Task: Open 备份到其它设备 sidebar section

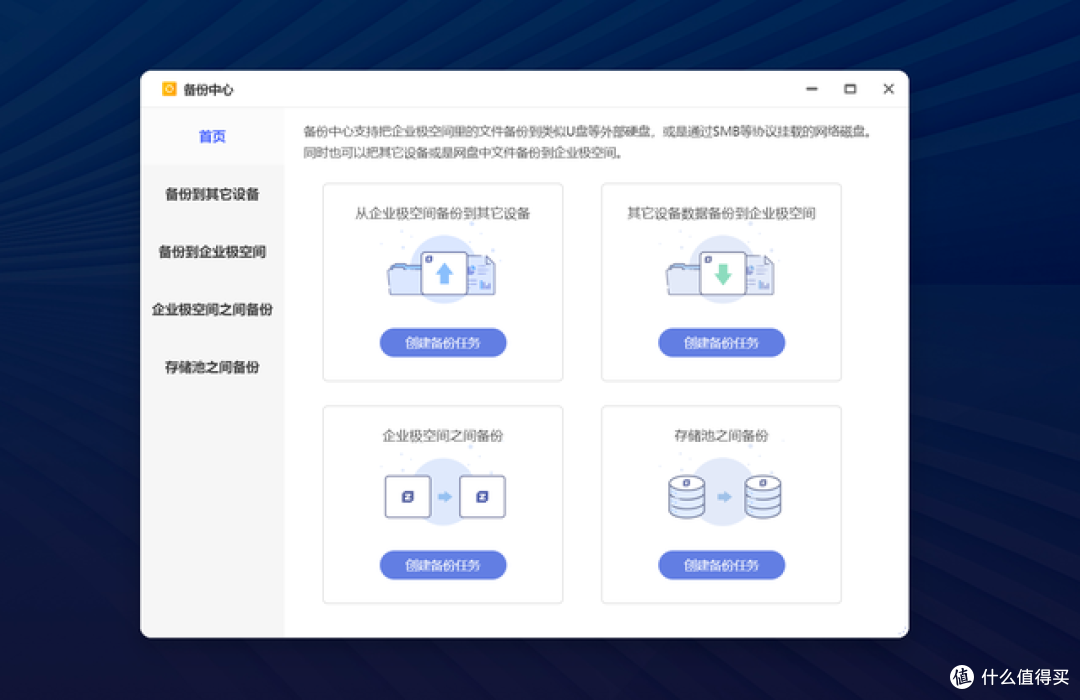Action: click(212, 194)
